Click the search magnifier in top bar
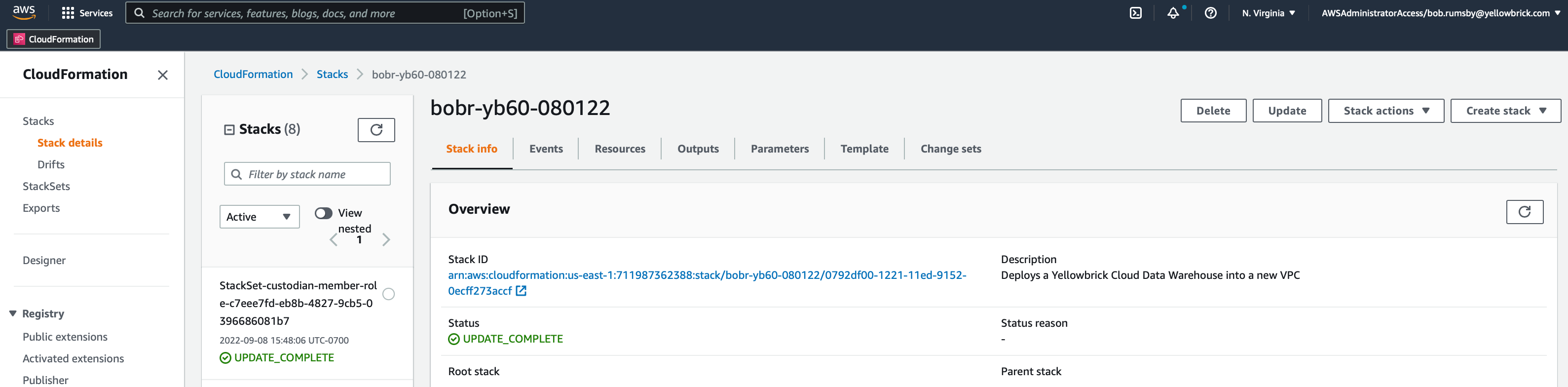The image size is (1568, 387). click(x=140, y=13)
